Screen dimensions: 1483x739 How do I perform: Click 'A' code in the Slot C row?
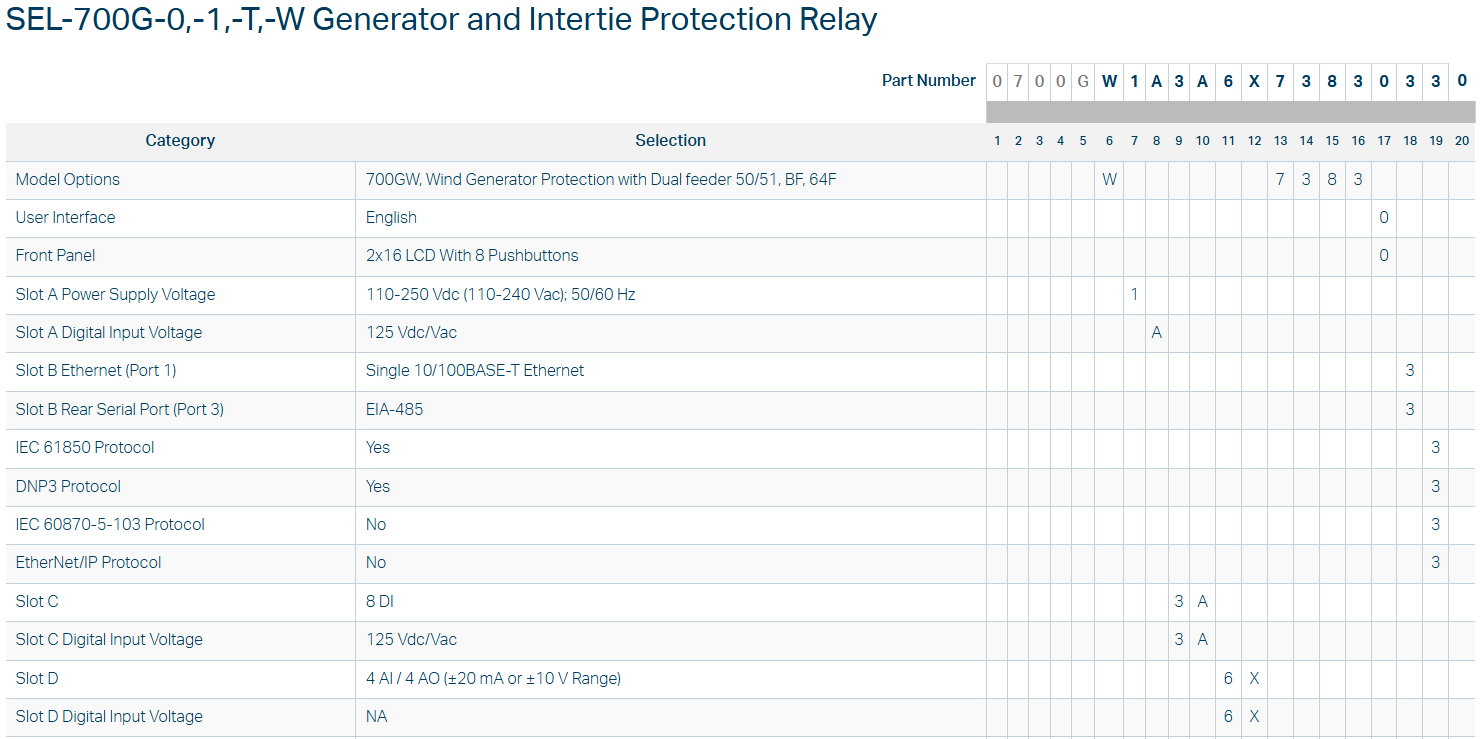pos(1203,602)
